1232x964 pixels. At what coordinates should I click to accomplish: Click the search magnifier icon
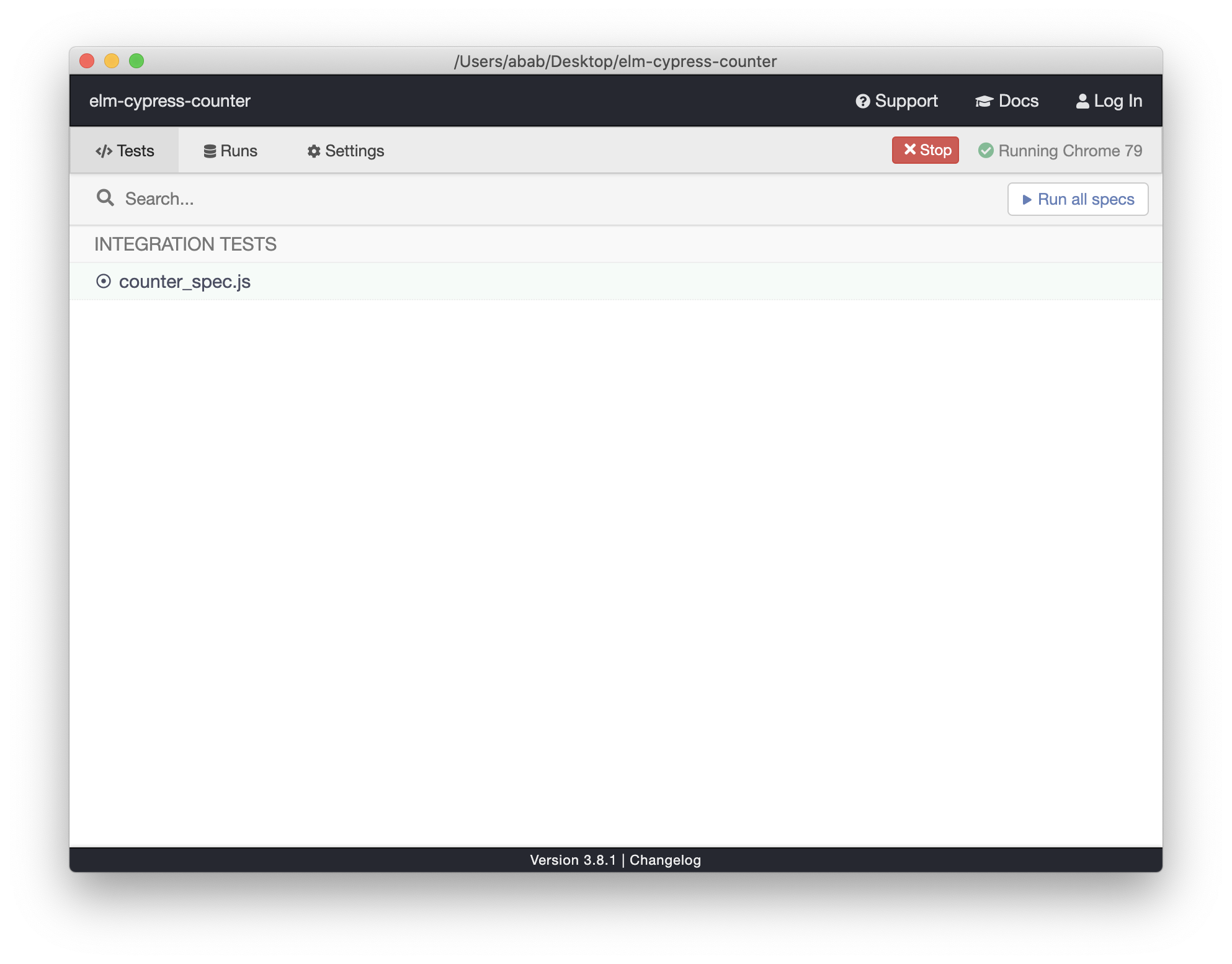[105, 198]
